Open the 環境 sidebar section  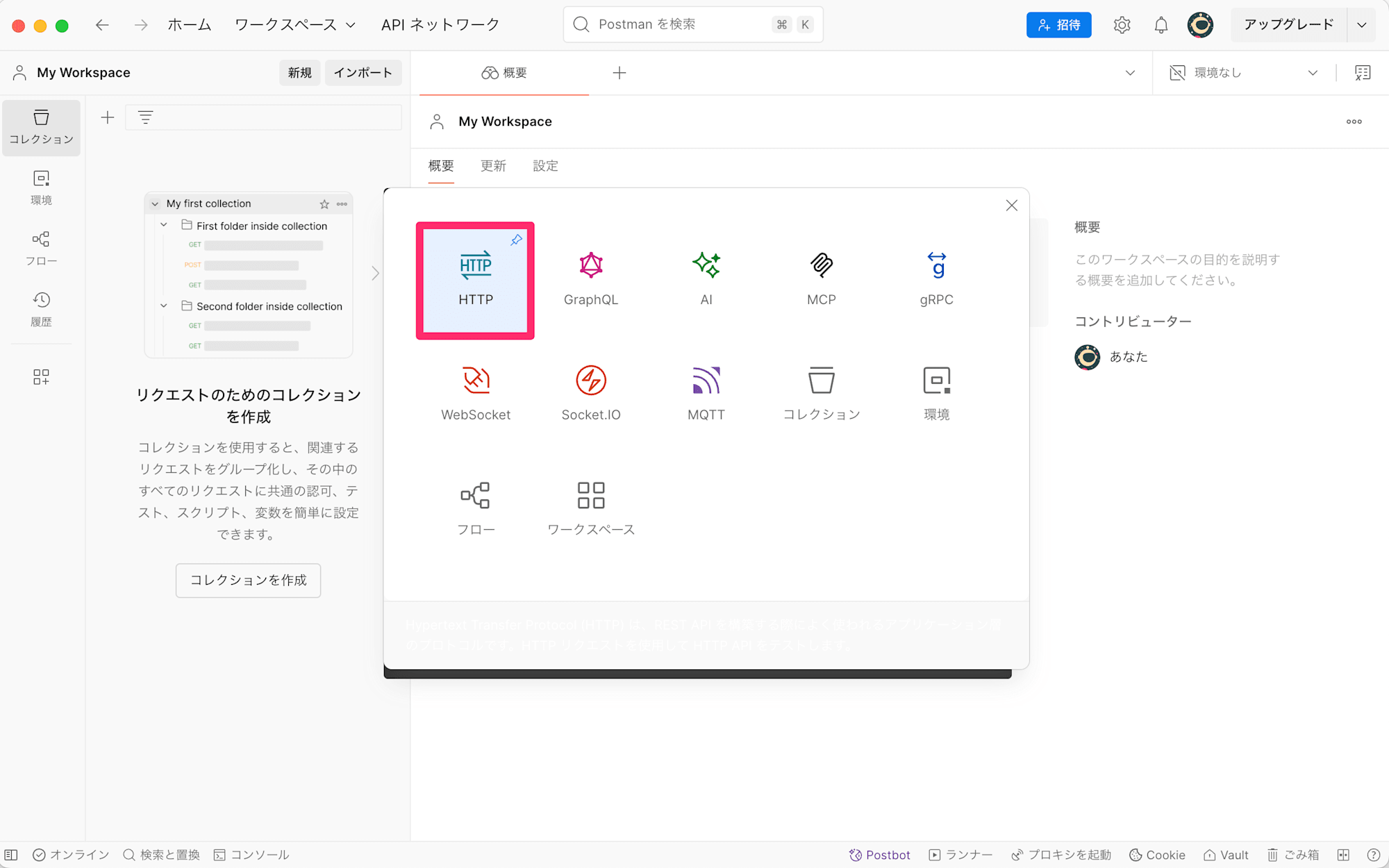[x=42, y=188]
